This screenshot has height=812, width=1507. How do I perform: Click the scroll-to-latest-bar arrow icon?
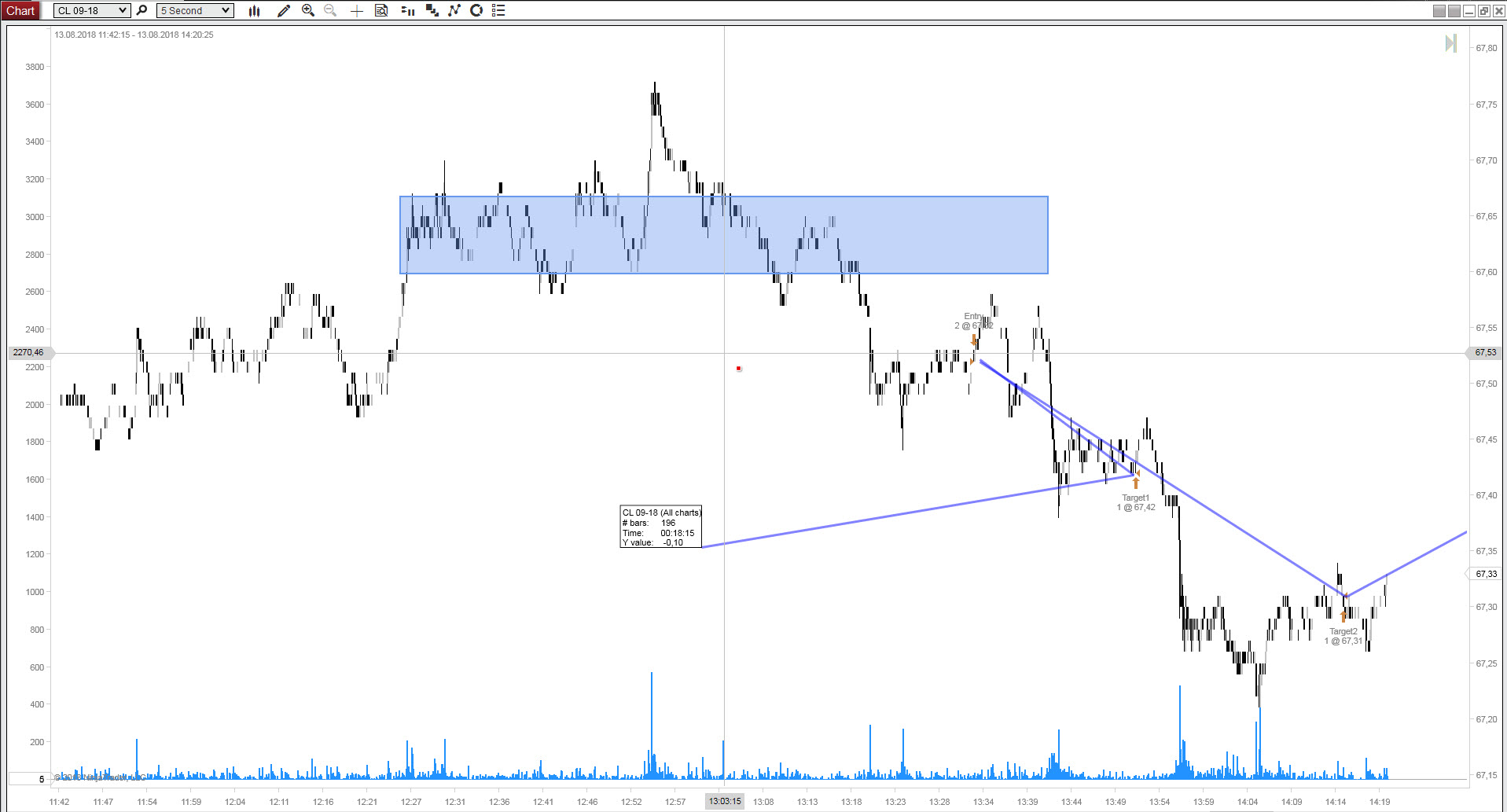pos(1451,43)
